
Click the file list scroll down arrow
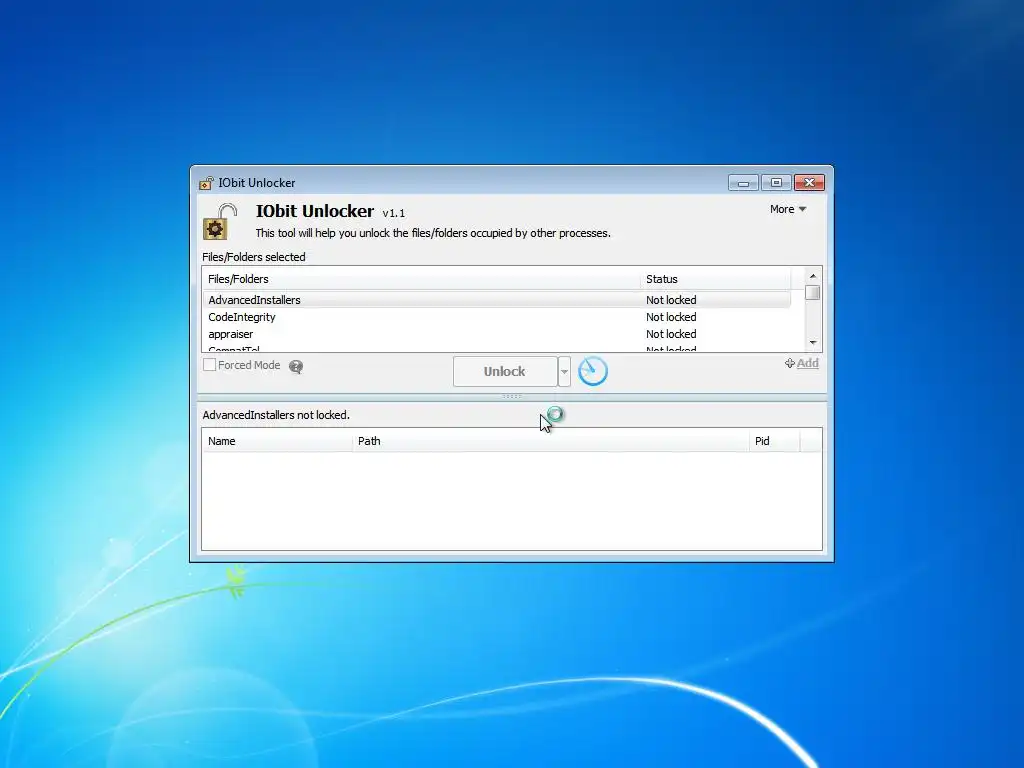813,343
